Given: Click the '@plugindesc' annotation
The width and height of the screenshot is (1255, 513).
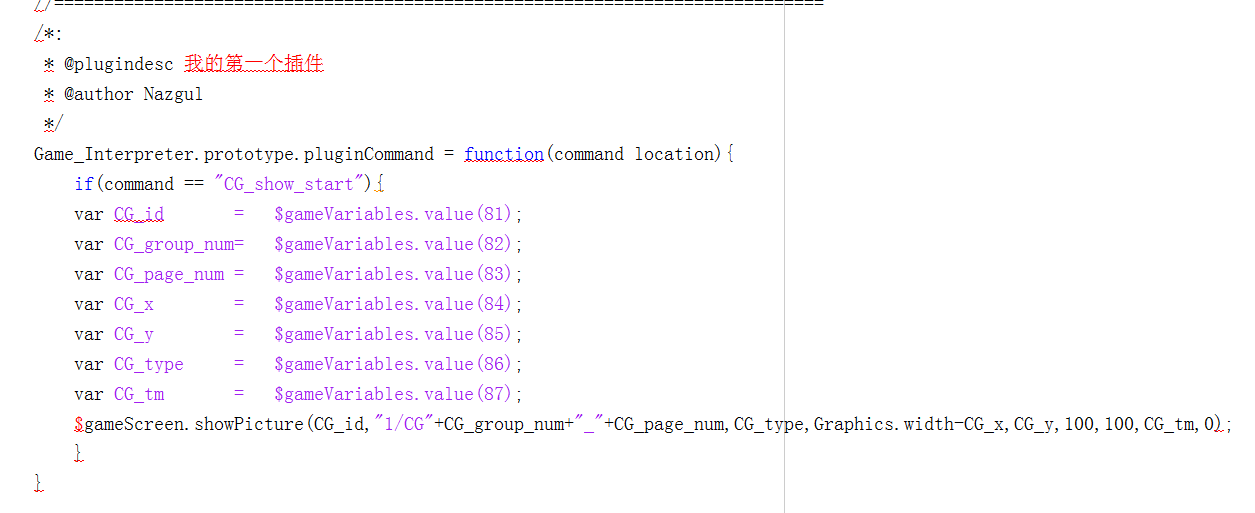Looking at the screenshot, I should coord(119,64).
